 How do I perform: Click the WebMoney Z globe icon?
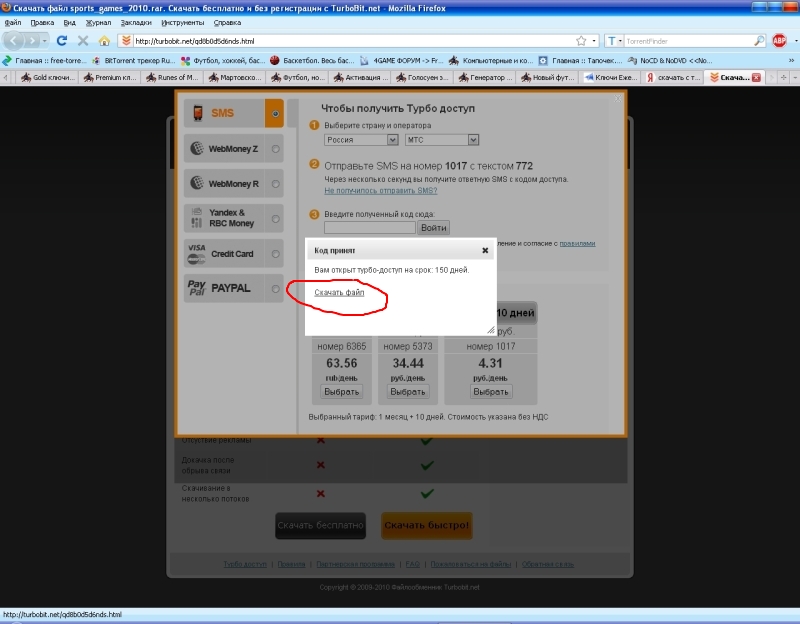point(196,148)
